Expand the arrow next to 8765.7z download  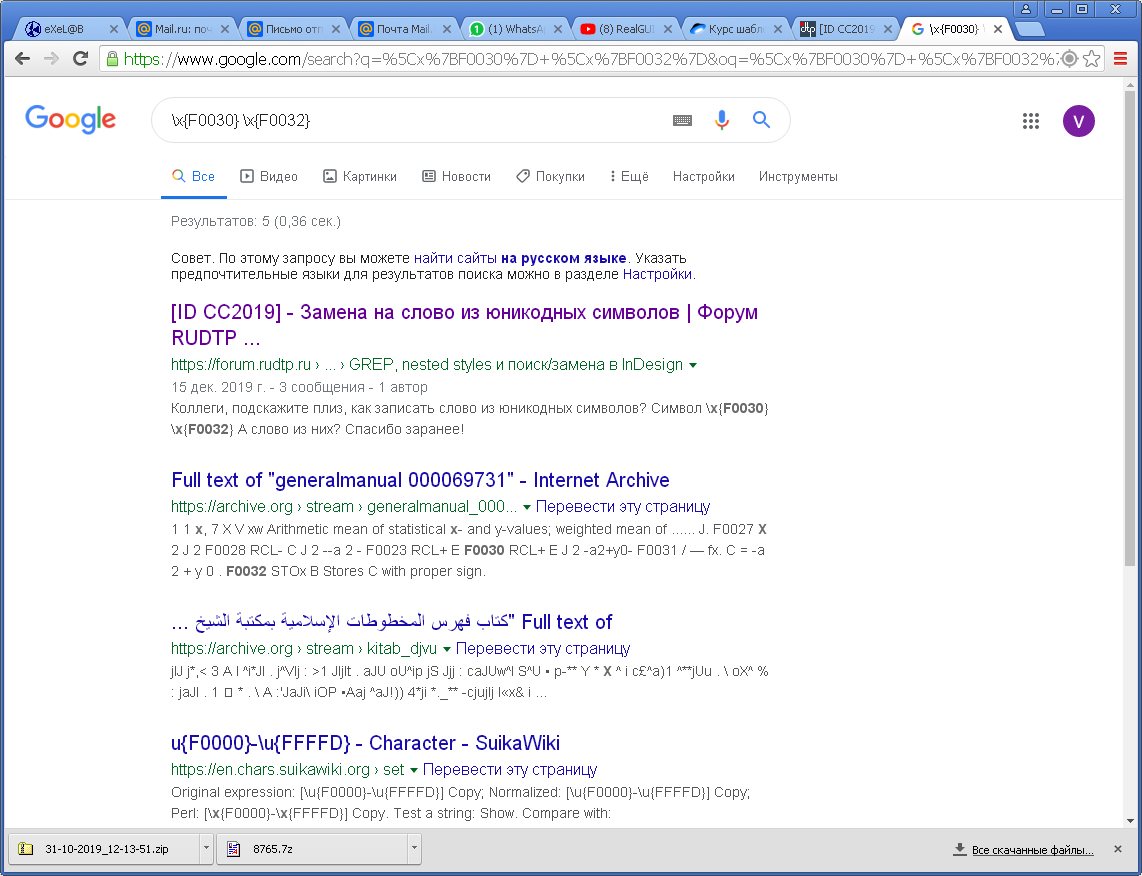(411, 849)
